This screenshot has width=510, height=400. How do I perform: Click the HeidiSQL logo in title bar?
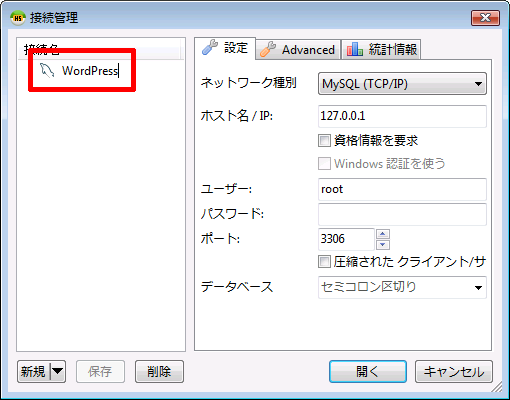click(17, 18)
